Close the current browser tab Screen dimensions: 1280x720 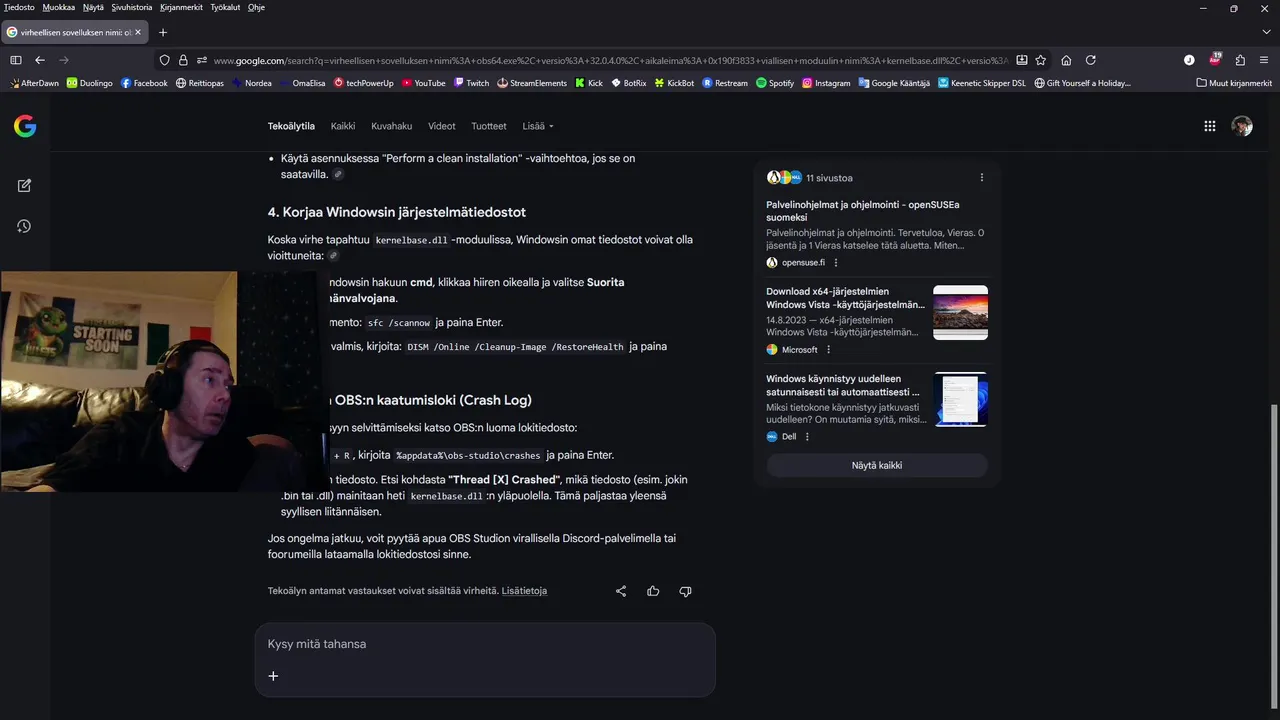click(x=138, y=32)
